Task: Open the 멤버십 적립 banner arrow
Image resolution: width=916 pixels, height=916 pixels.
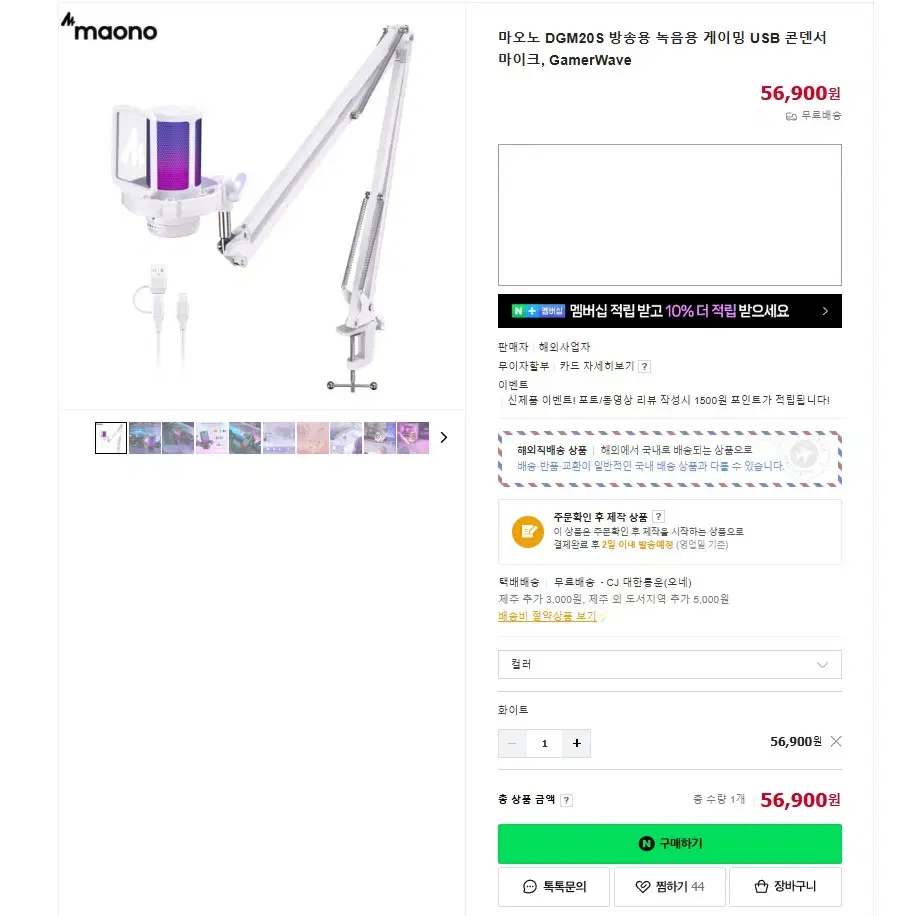Action: (825, 311)
